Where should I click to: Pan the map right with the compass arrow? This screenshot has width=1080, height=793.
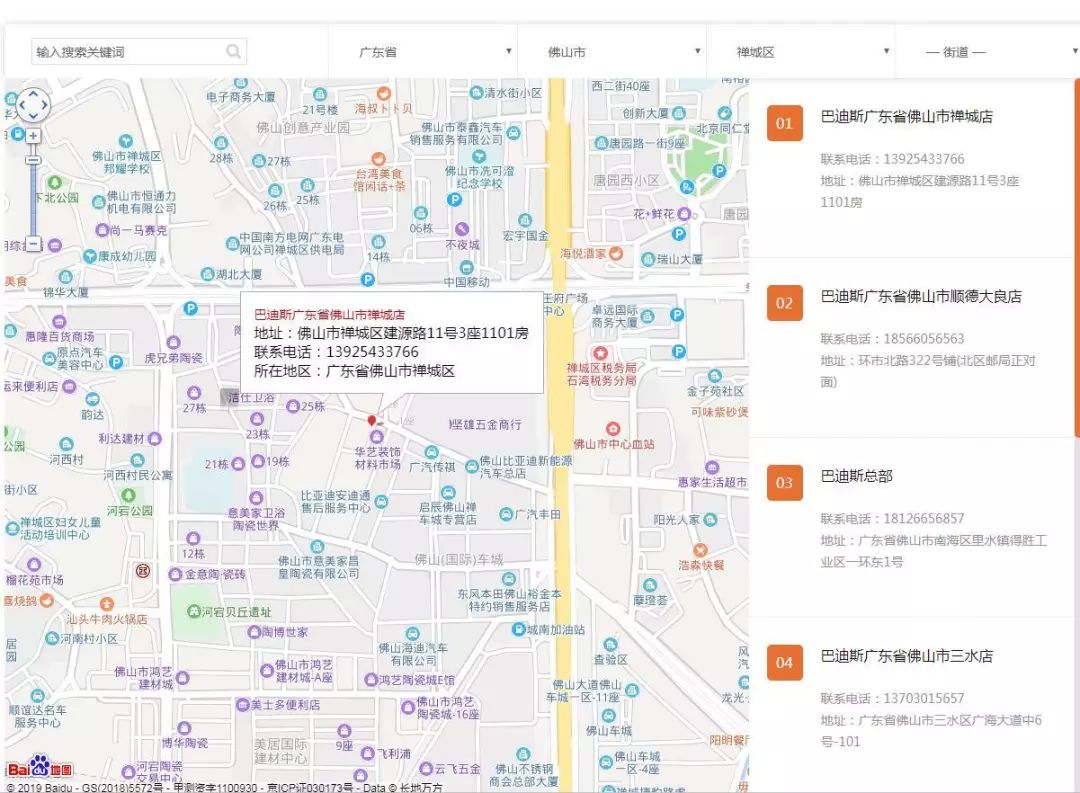point(45,104)
